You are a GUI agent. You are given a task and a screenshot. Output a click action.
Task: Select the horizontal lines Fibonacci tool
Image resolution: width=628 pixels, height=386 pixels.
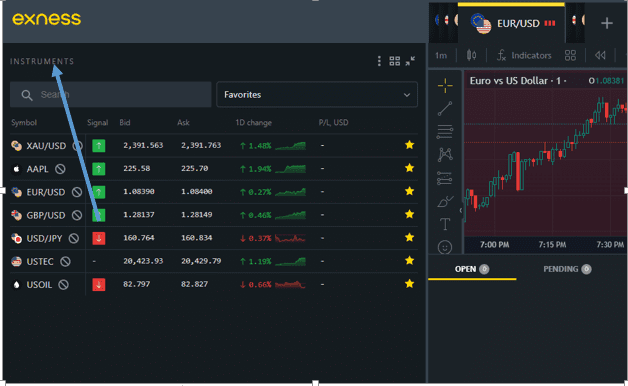(x=445, y=132)
